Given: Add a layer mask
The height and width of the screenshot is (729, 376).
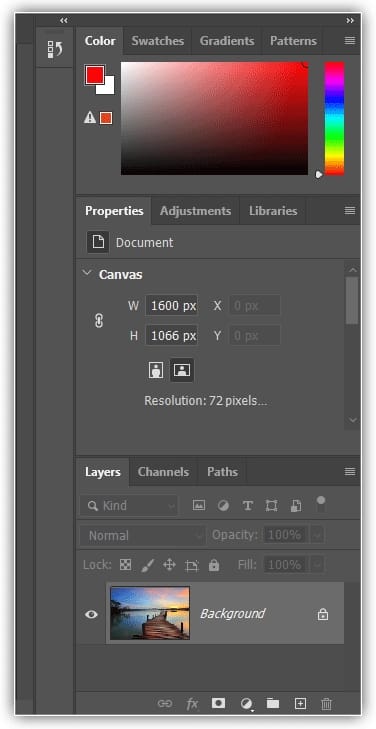Looking at the screenshot, I should [x=218, y=703].
